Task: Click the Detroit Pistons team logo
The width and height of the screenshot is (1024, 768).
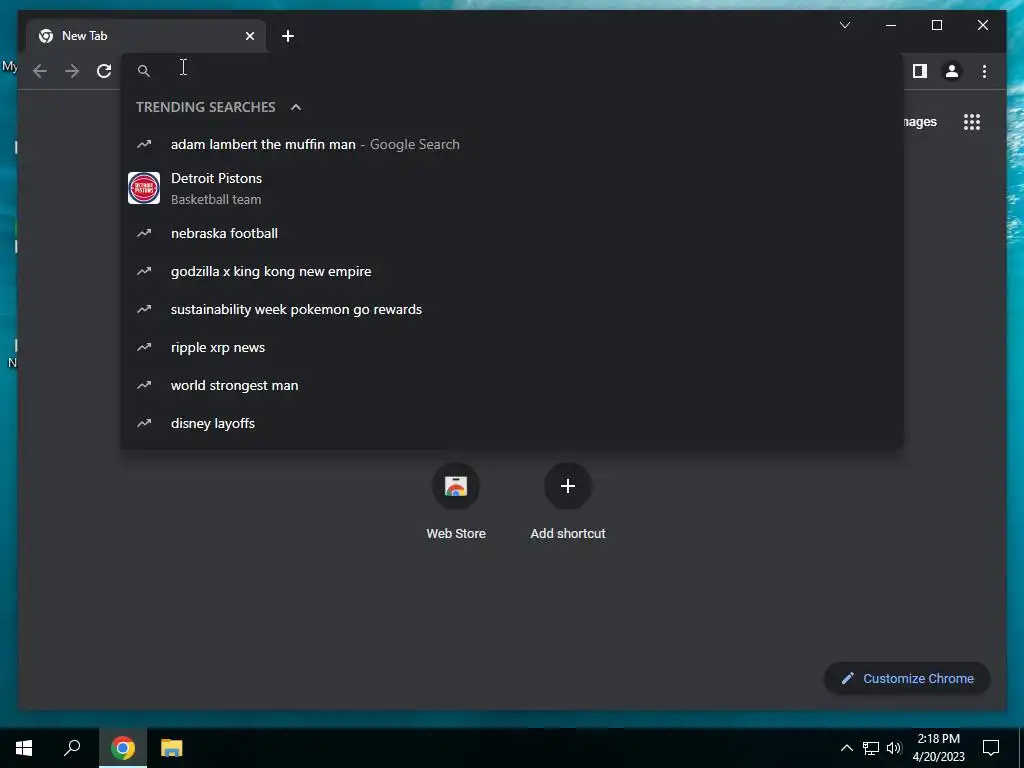Action: pos(144,188)
